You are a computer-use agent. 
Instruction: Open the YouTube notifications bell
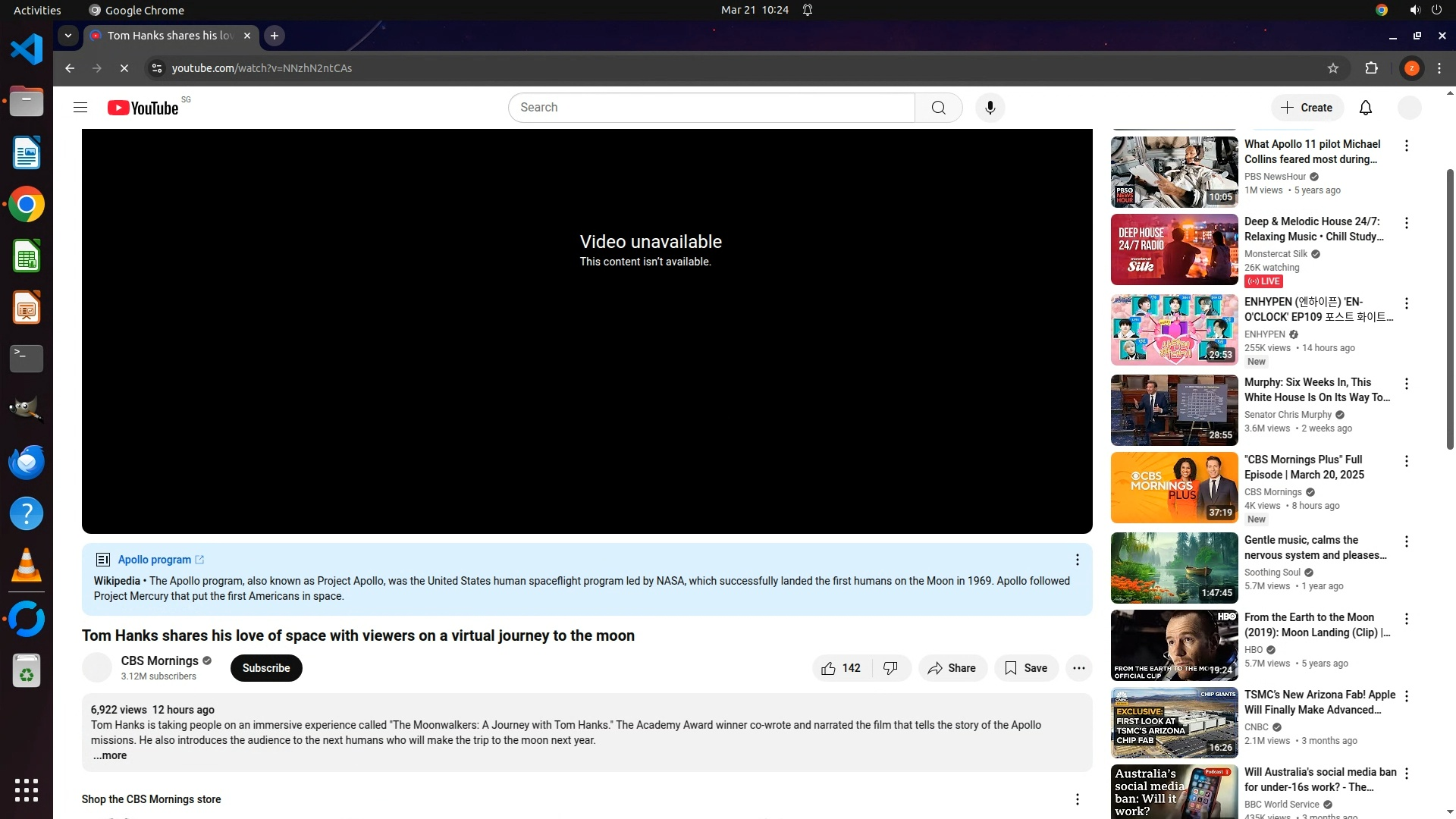1365,108
